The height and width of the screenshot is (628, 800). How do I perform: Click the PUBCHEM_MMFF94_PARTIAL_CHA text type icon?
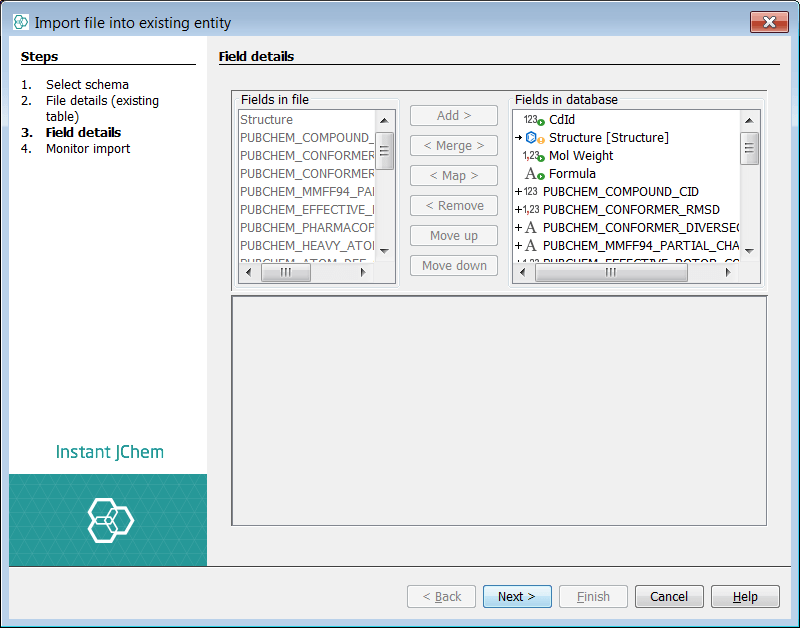click(530, 246)
